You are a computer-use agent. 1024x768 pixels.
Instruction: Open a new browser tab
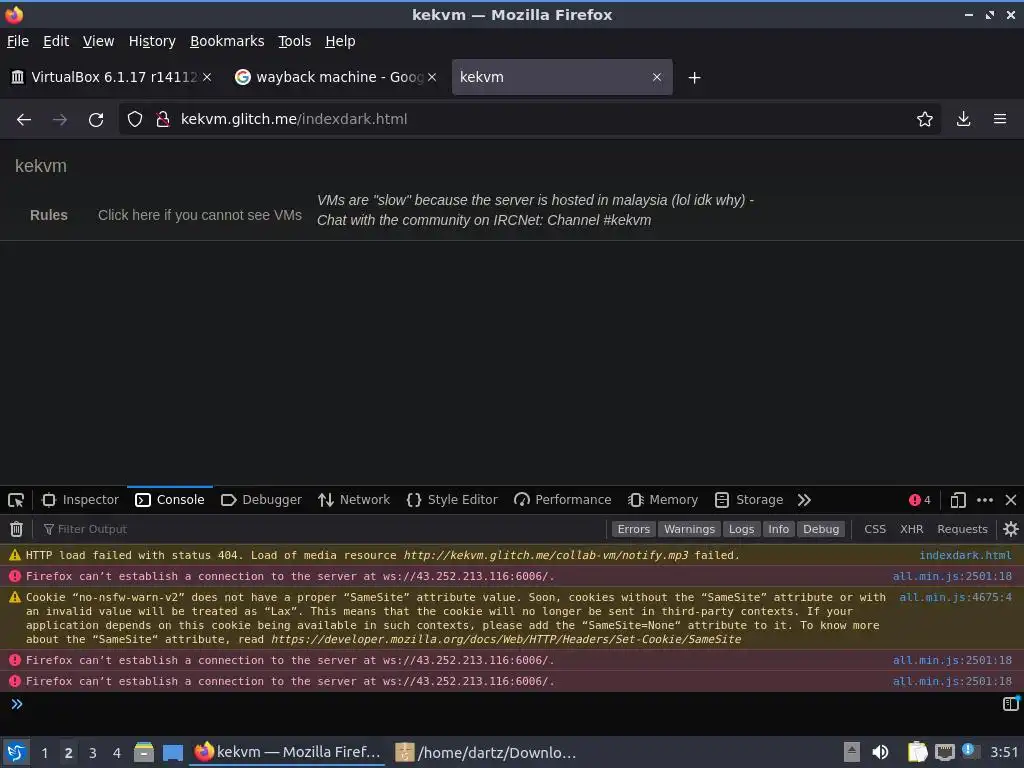(694, 78)
